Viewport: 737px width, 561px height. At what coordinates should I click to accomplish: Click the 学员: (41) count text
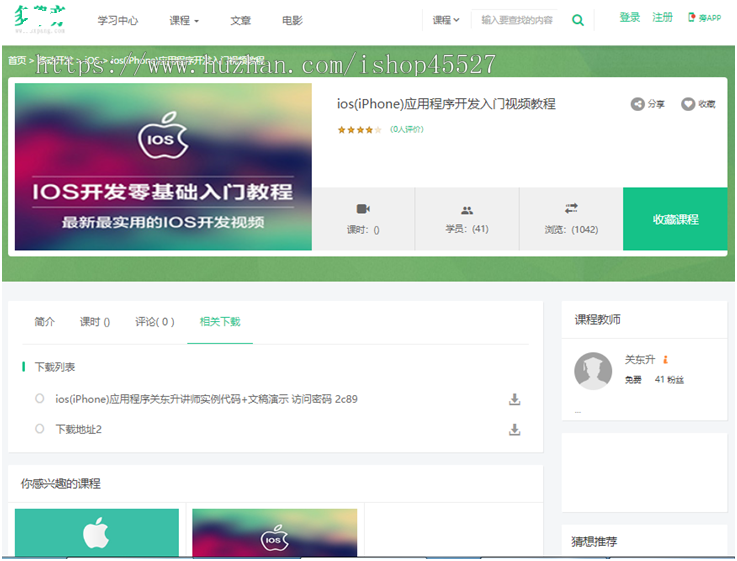[467, 229]
